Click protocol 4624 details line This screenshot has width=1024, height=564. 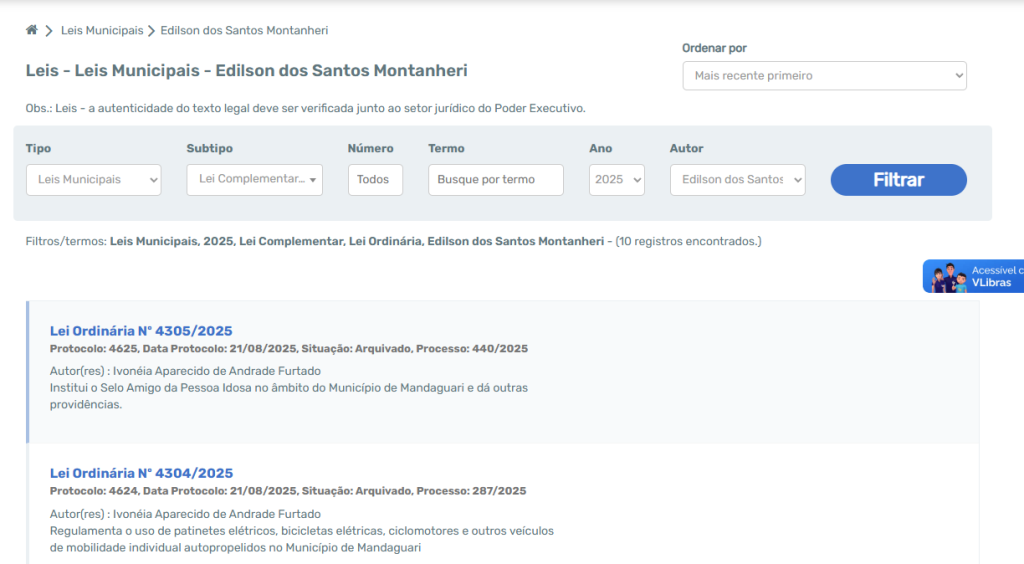point(287,491)
